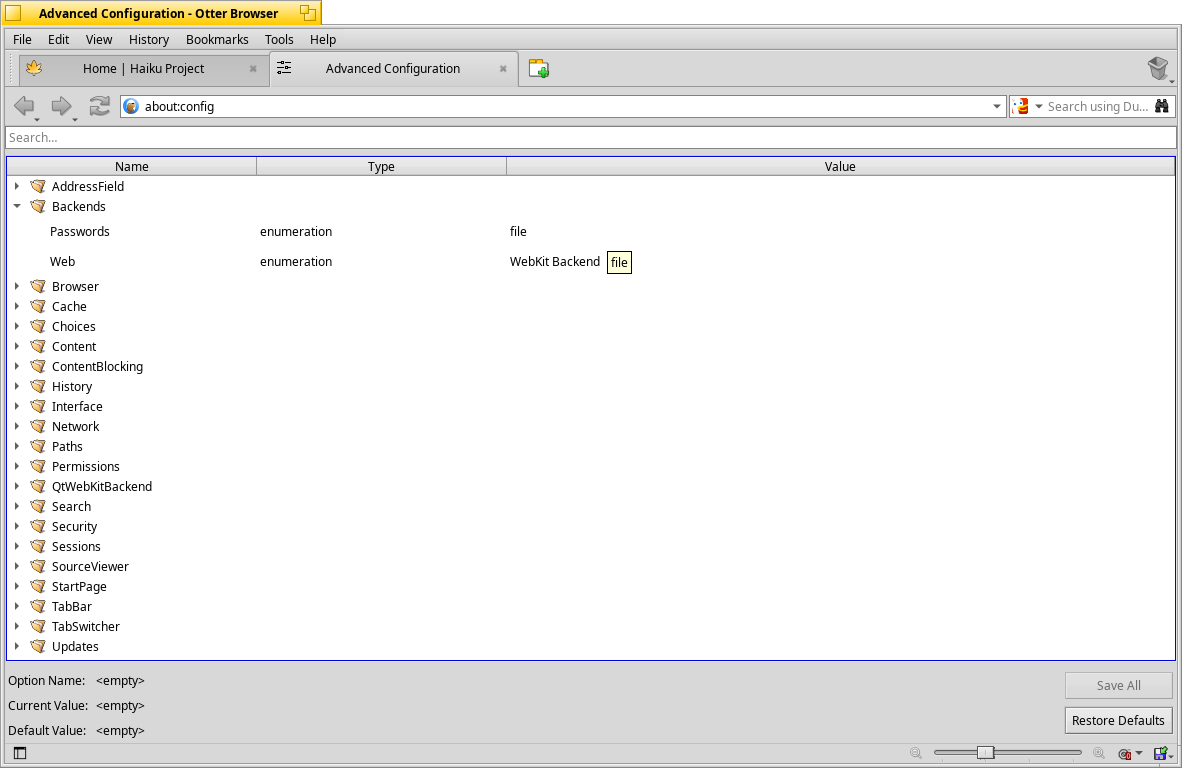The width and height of the screenshot is (1182, 768).
Task: Expand the AddressField group
Action: pos(17,185)
